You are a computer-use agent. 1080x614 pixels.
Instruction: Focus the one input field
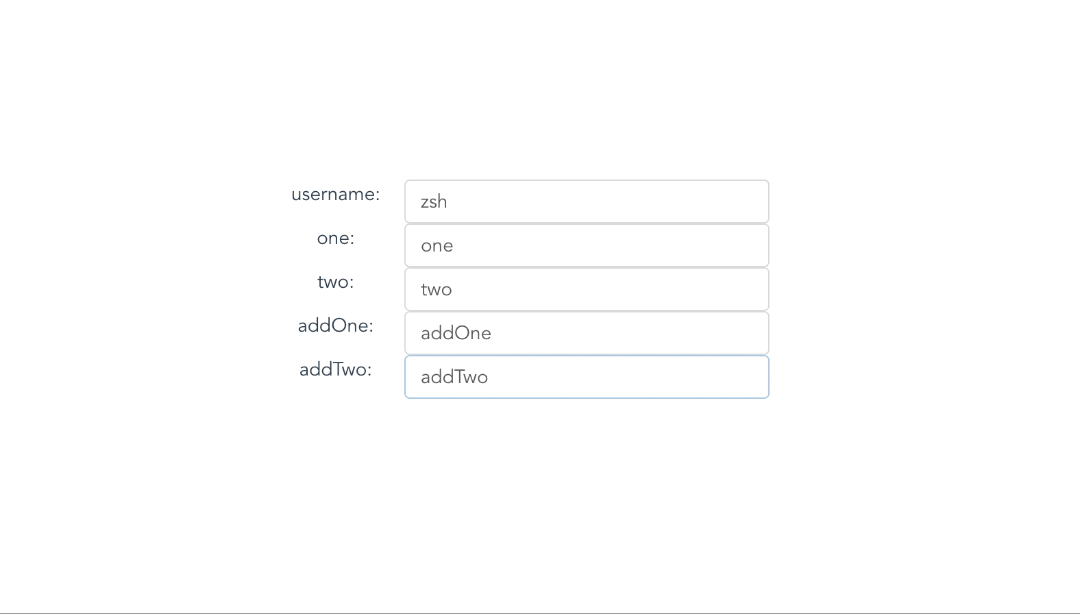coord(586,245)
